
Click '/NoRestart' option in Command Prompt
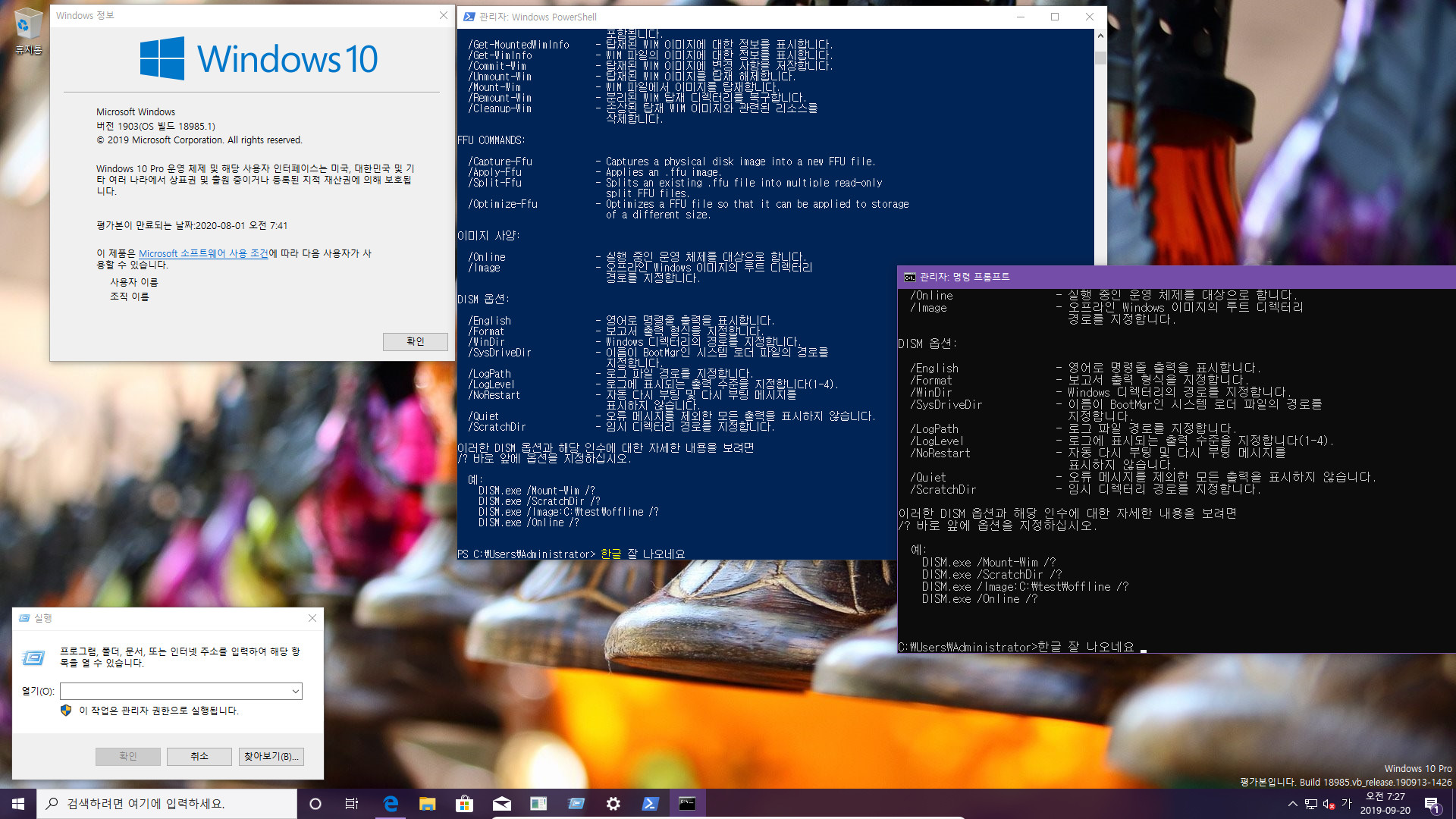(940, 453)
